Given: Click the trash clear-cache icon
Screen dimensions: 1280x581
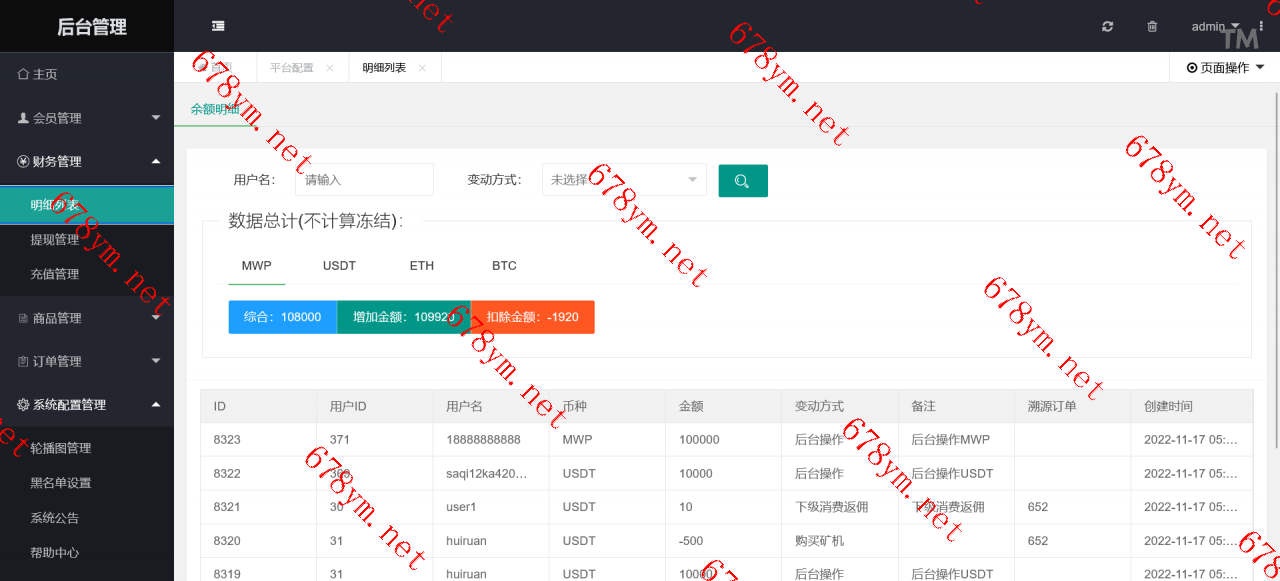Looking at the screenshot, I should (1152, 26).
